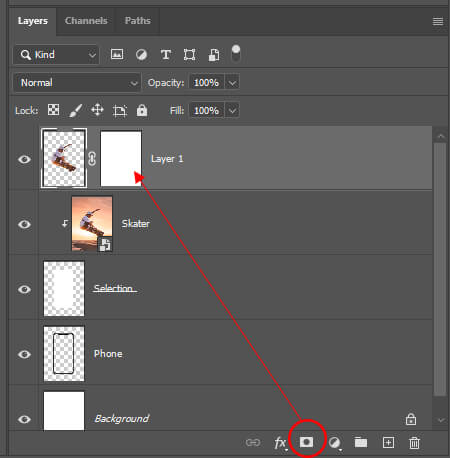The height and width of the screenshot is (458, 450).
Task: Hide Layer 1 using its eye icon
Action: (x=24, y=159)
